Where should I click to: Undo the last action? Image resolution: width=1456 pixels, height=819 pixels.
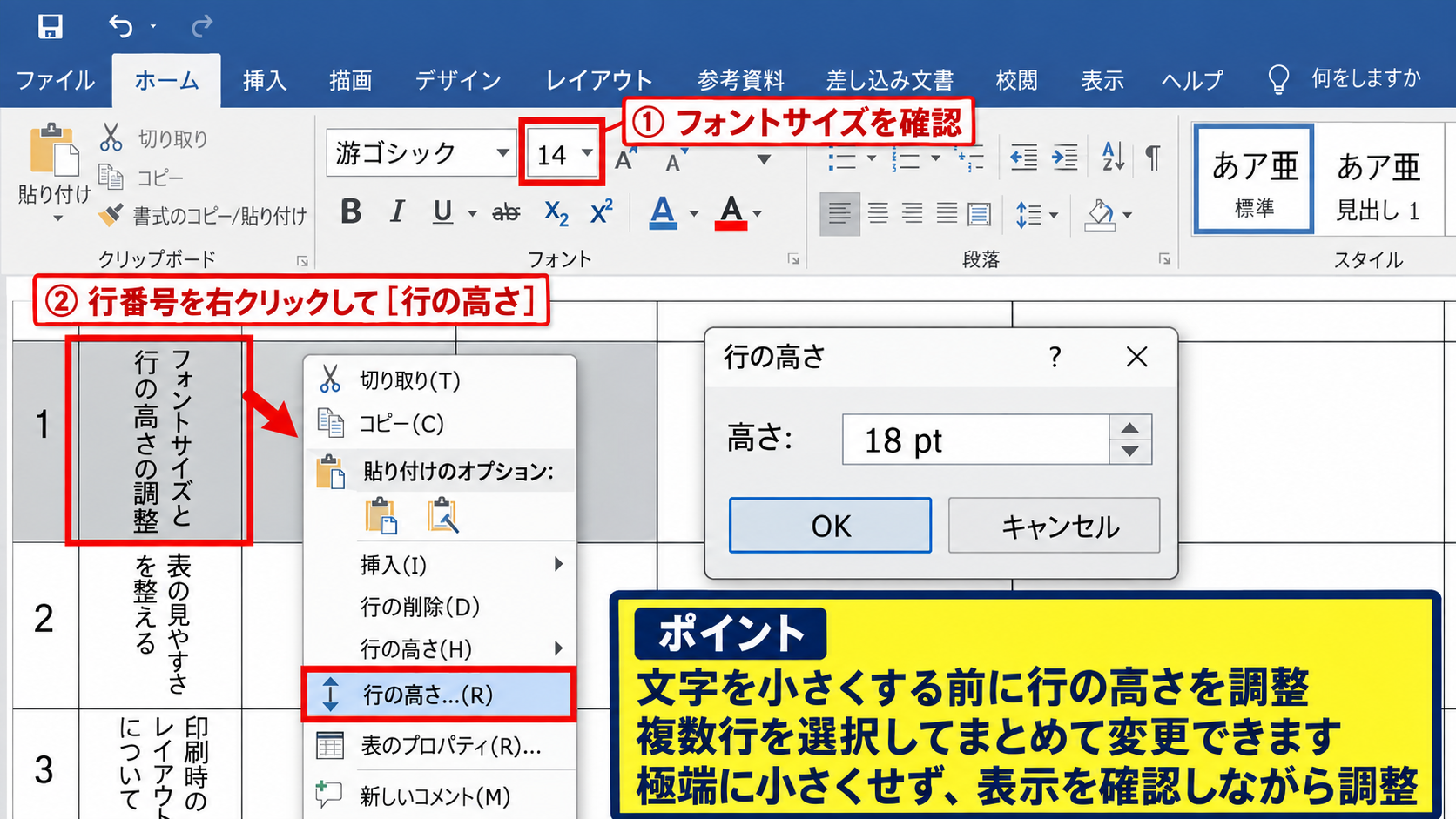(x=120, y=26)
